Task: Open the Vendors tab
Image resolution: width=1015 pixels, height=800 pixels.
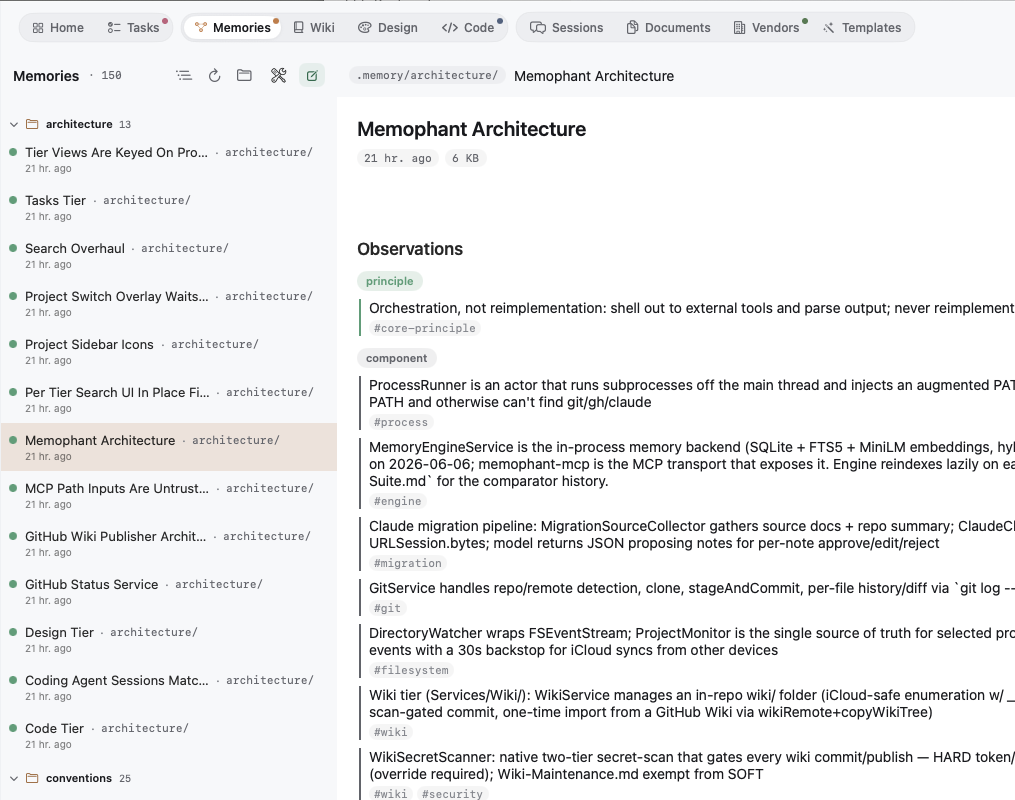Action: [x=766, y=28]
